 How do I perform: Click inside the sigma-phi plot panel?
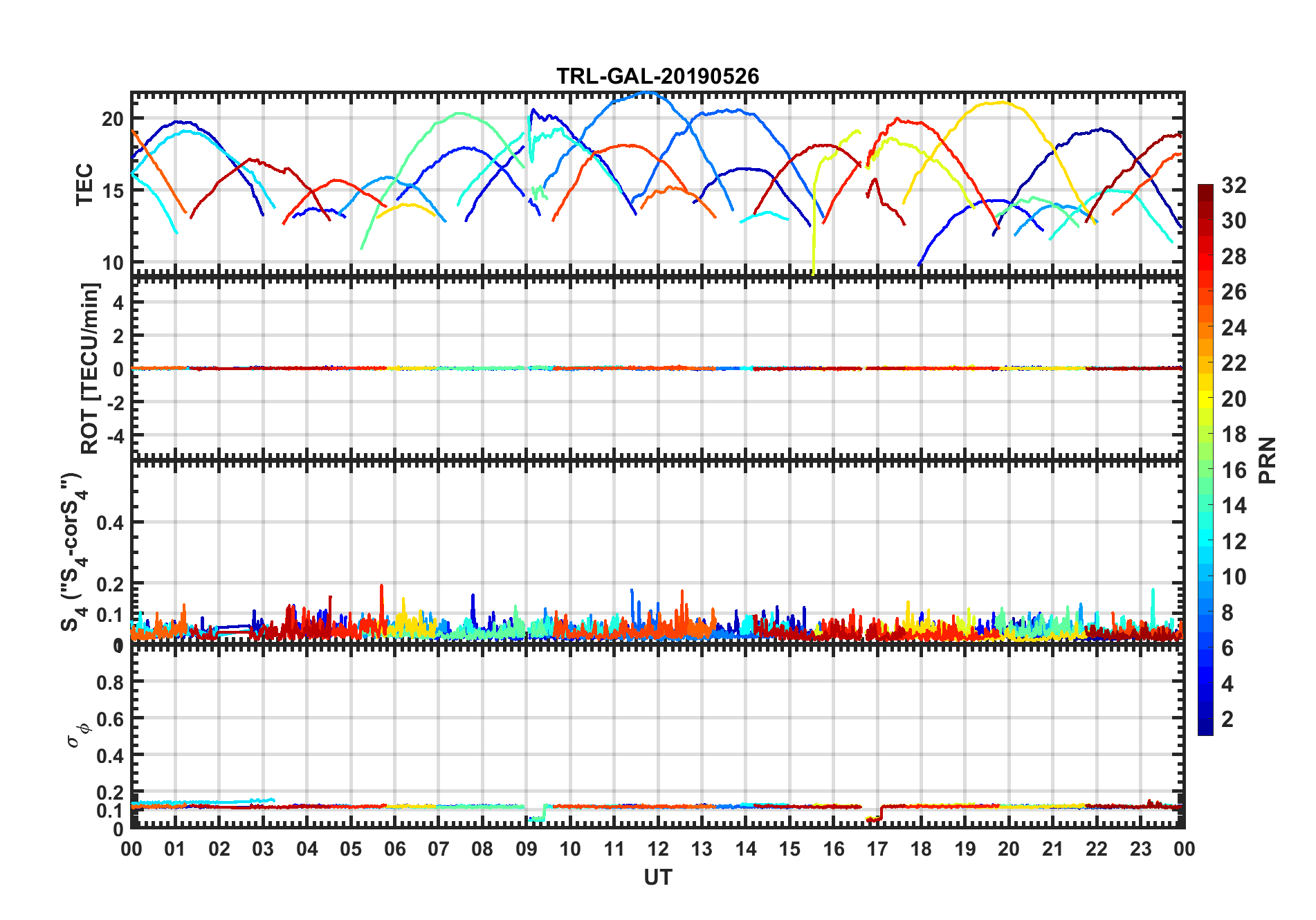[x=657, y=737]
